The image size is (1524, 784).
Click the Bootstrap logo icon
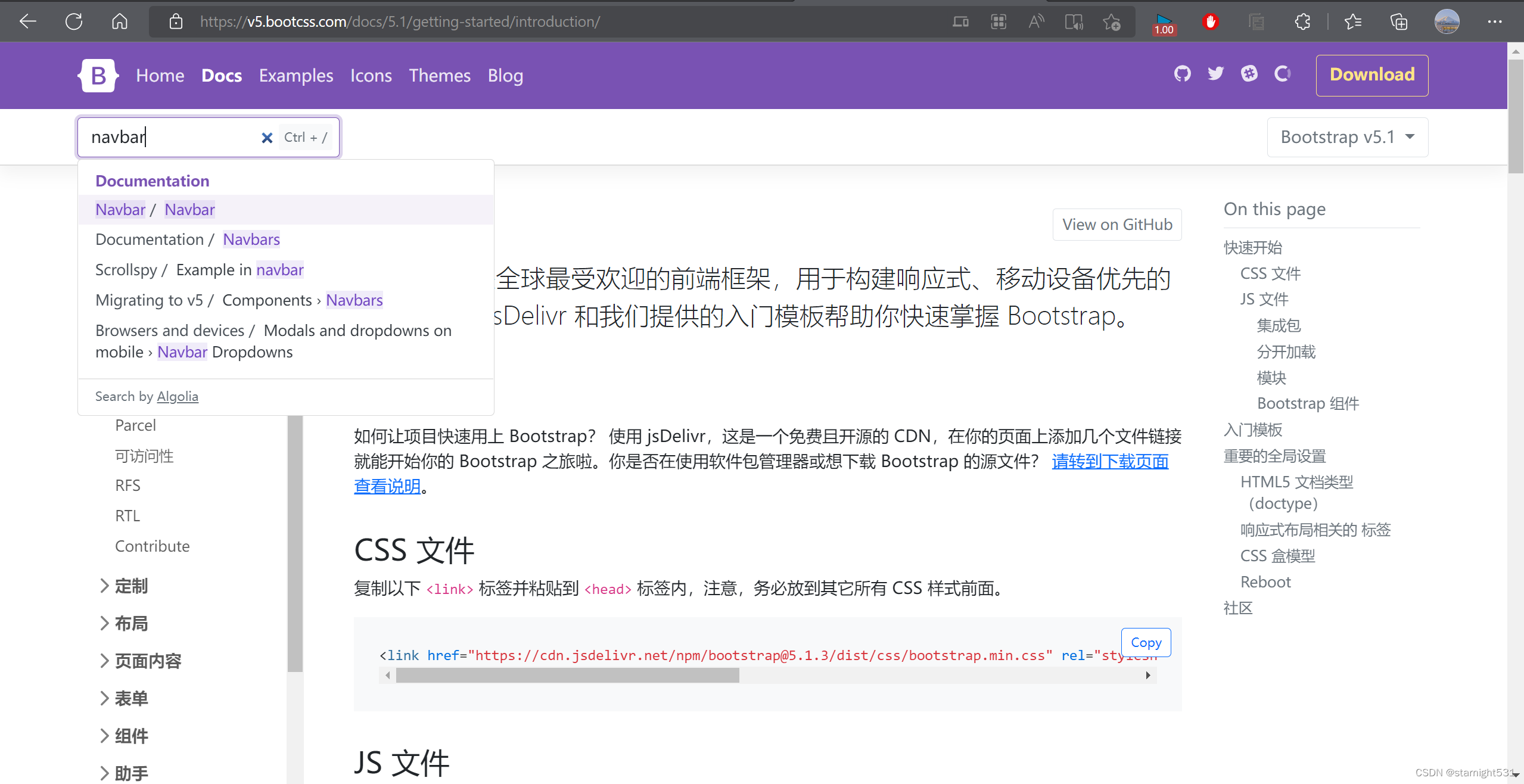pos(98,76)
